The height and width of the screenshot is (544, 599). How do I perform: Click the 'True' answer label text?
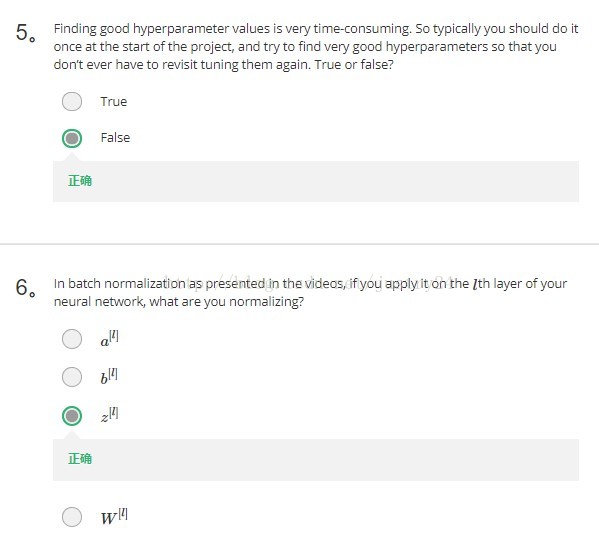point(113,102)
